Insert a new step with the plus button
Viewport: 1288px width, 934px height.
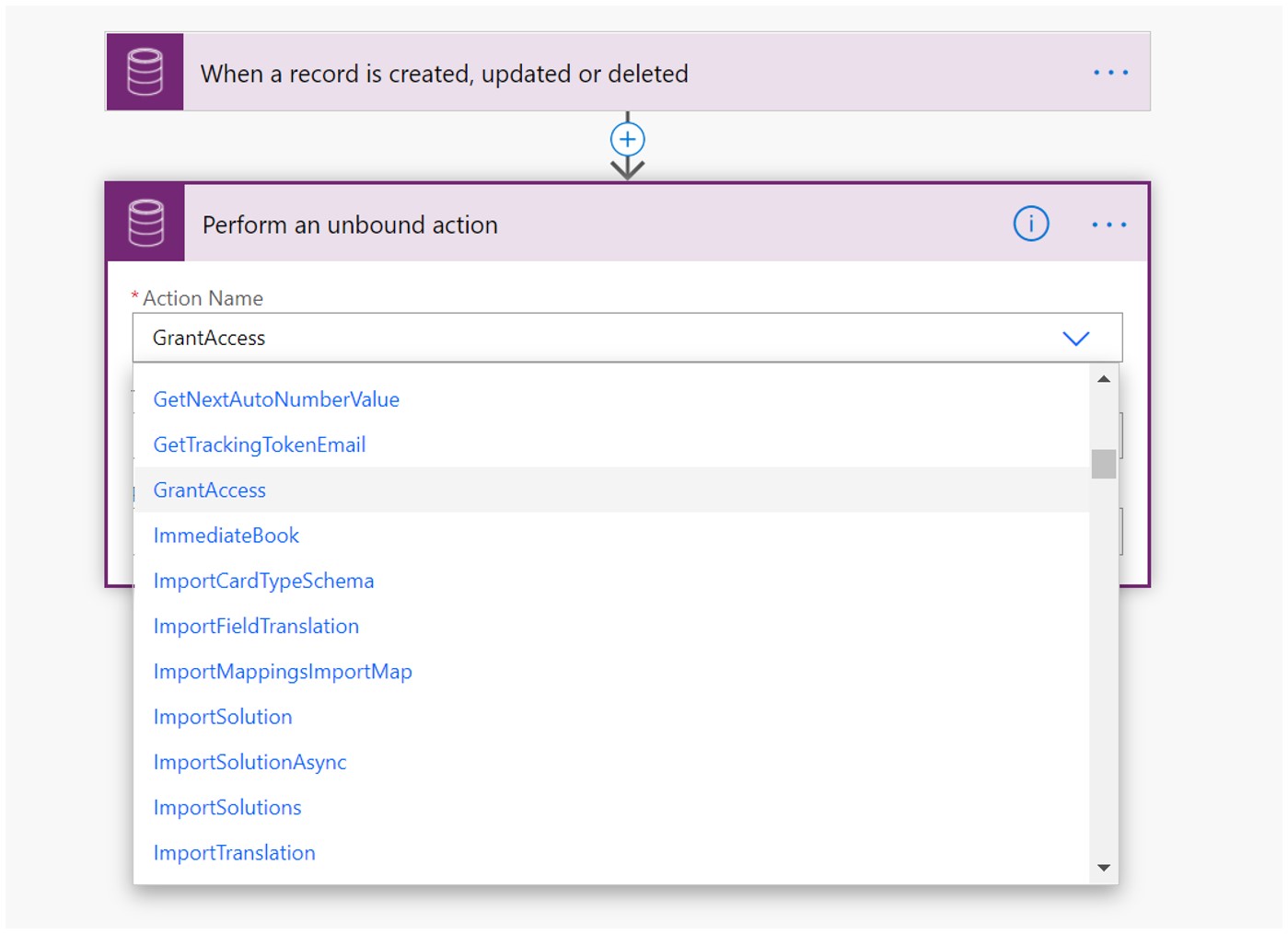pos(628,140)
